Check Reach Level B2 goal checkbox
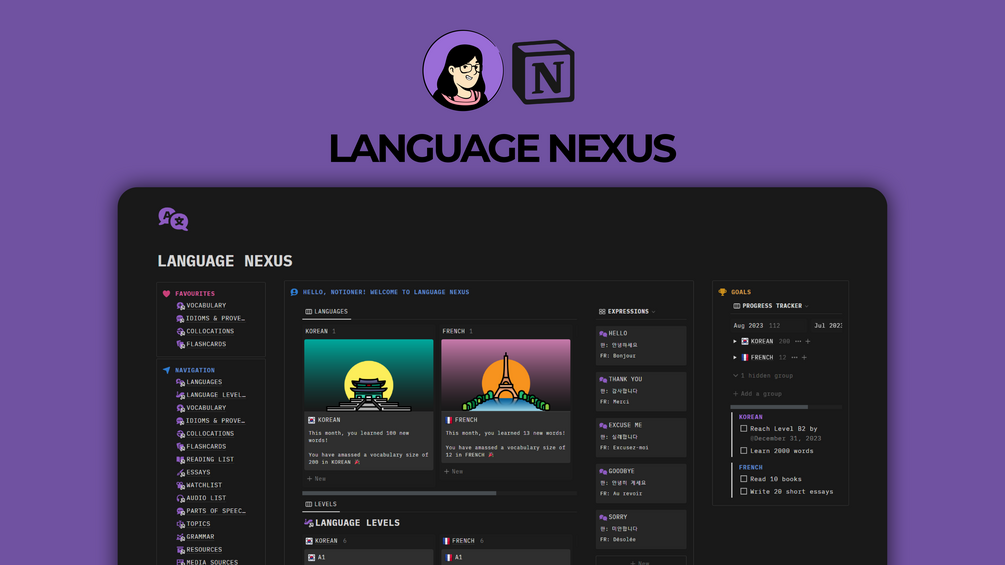 [x=743, y=429]
